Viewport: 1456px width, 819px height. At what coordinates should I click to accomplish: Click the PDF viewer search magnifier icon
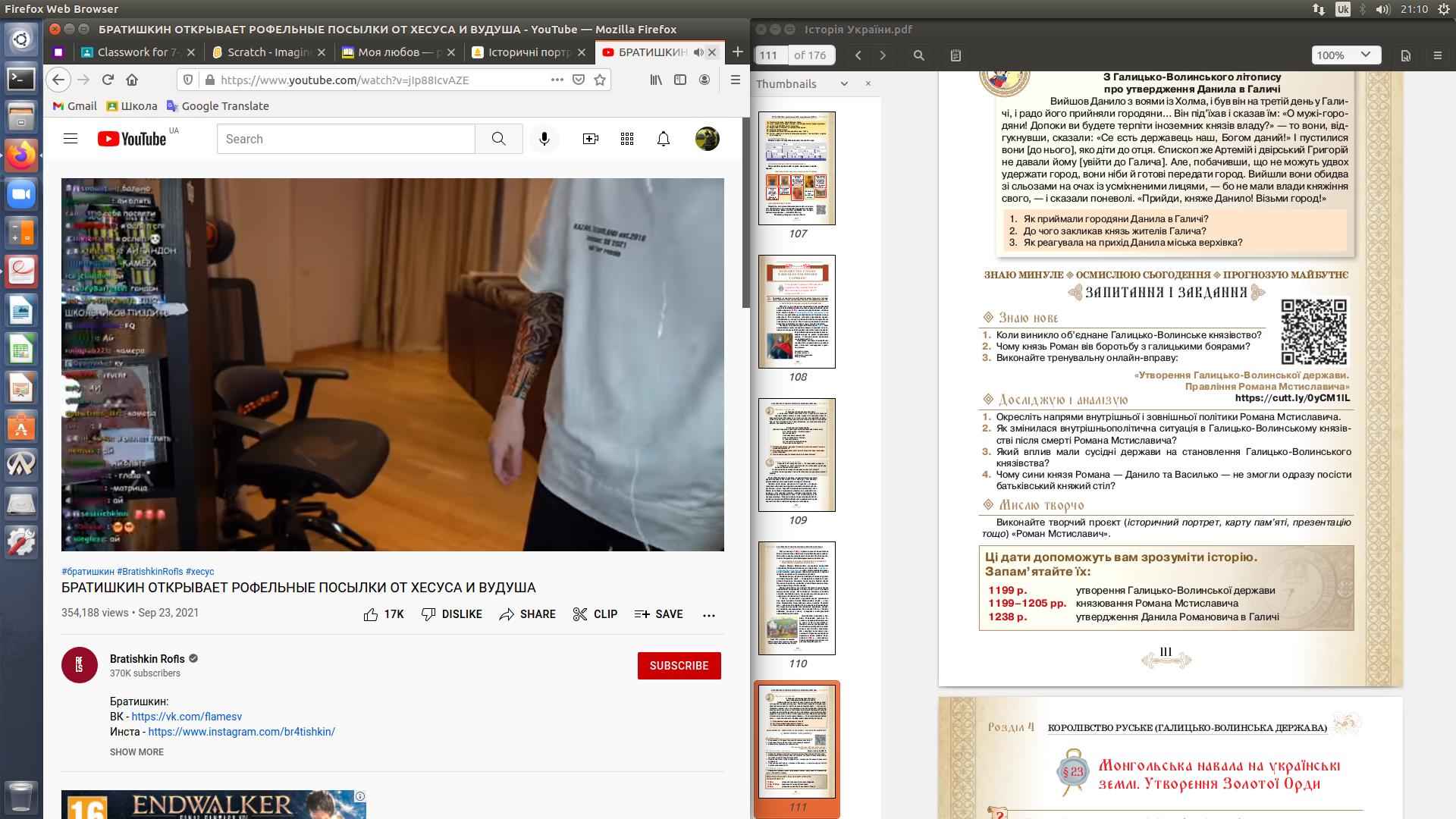click(919, 55)
